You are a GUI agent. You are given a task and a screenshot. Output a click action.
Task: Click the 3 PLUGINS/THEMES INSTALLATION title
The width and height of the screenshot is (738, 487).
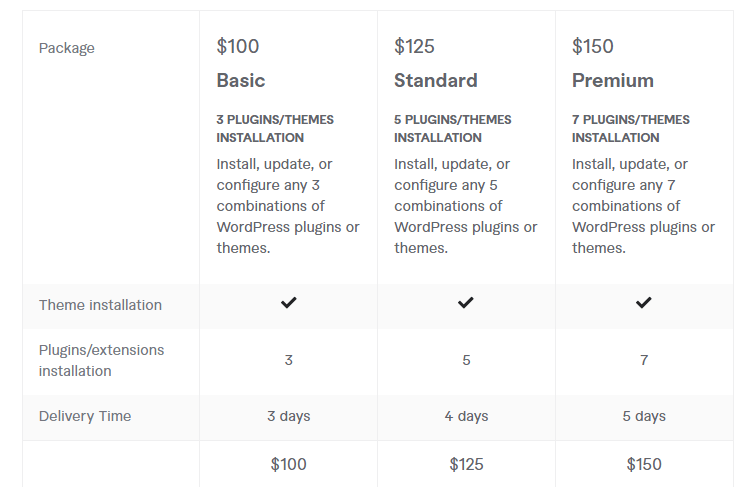tap(275, 128)
